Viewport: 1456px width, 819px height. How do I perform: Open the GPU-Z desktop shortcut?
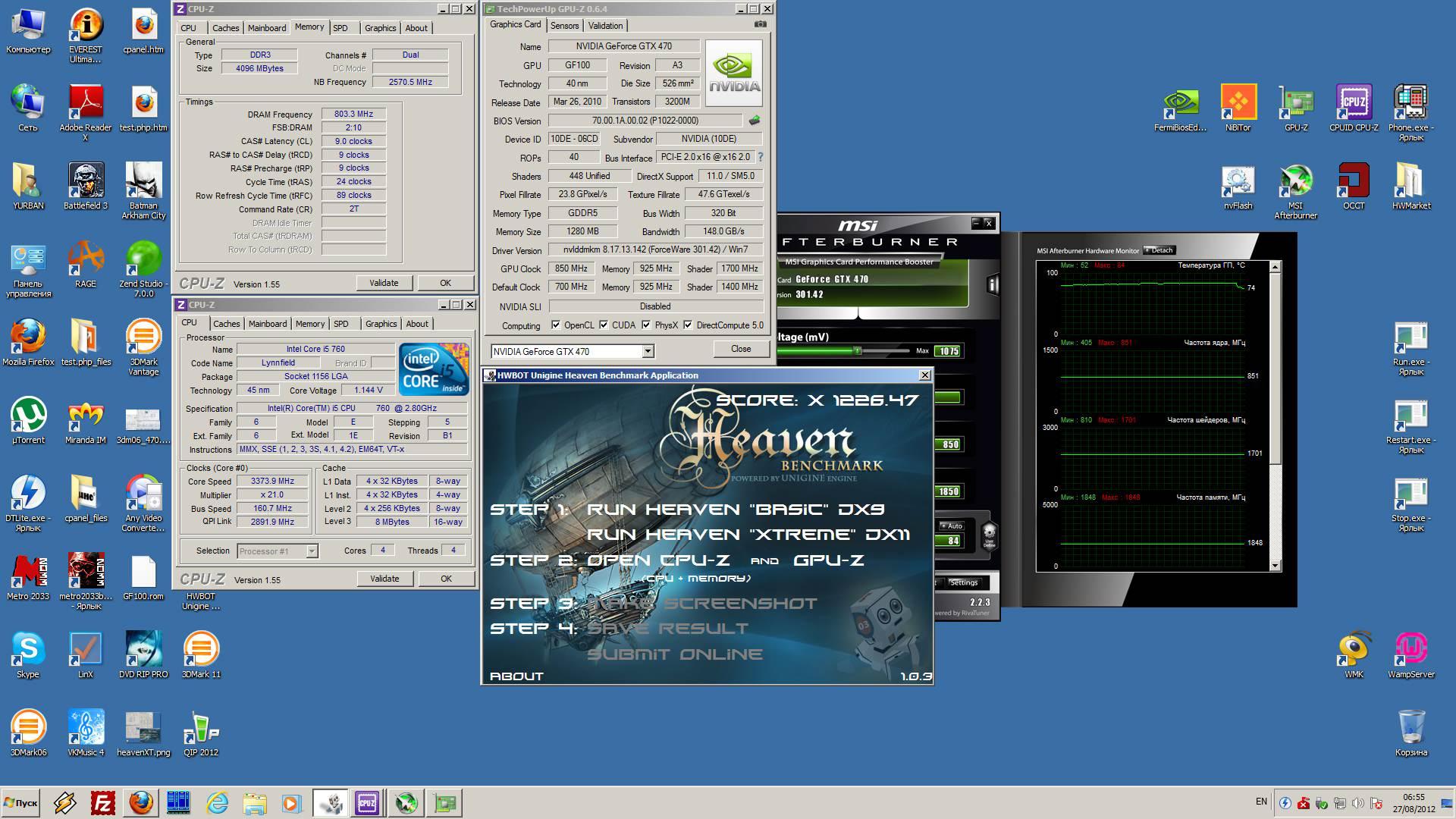pyautogui.click(x=1296, y=108)
